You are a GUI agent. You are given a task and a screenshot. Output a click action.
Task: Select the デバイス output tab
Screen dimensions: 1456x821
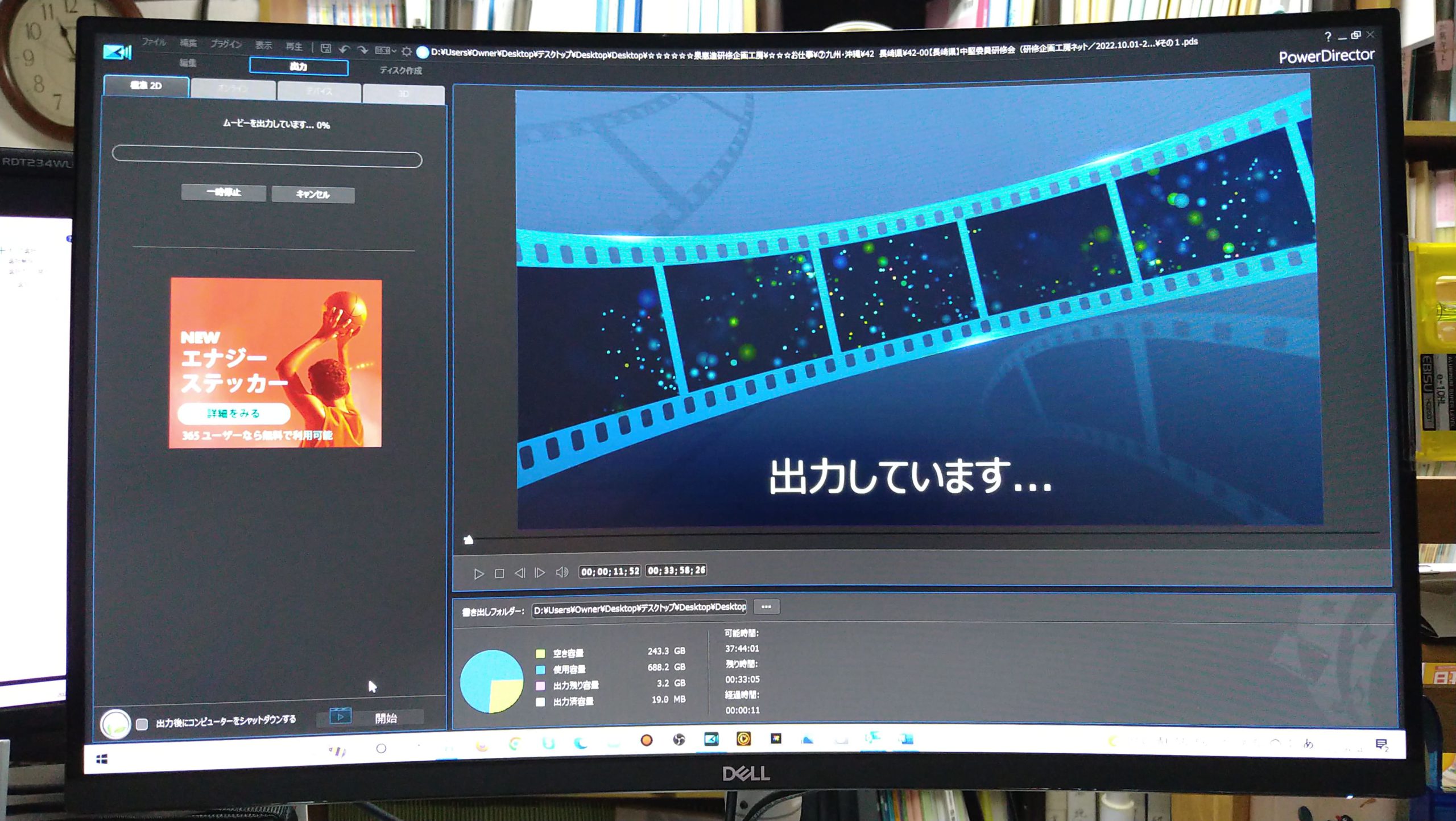pyautogui.click(x=319, y=91)
